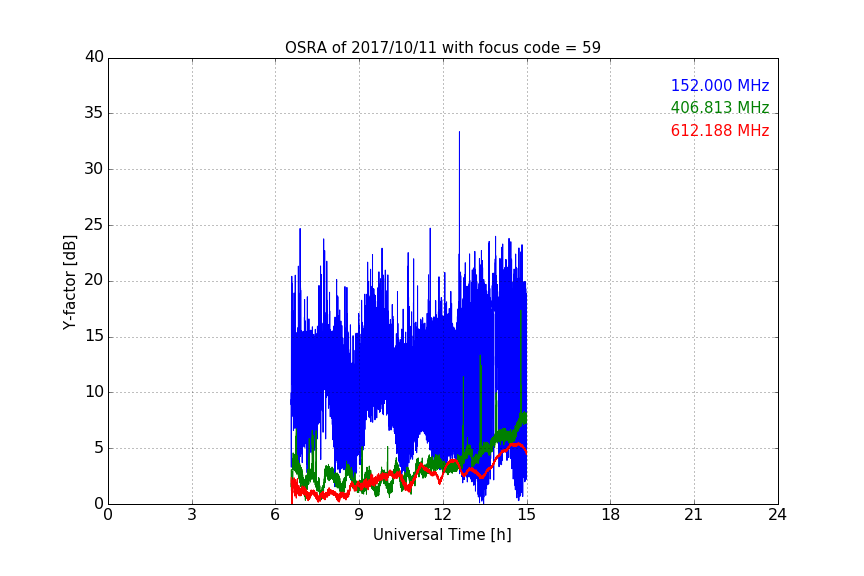
Task: Click the x-axis tick label '12'
Action: pyautogui.click(x=443, y=515)
